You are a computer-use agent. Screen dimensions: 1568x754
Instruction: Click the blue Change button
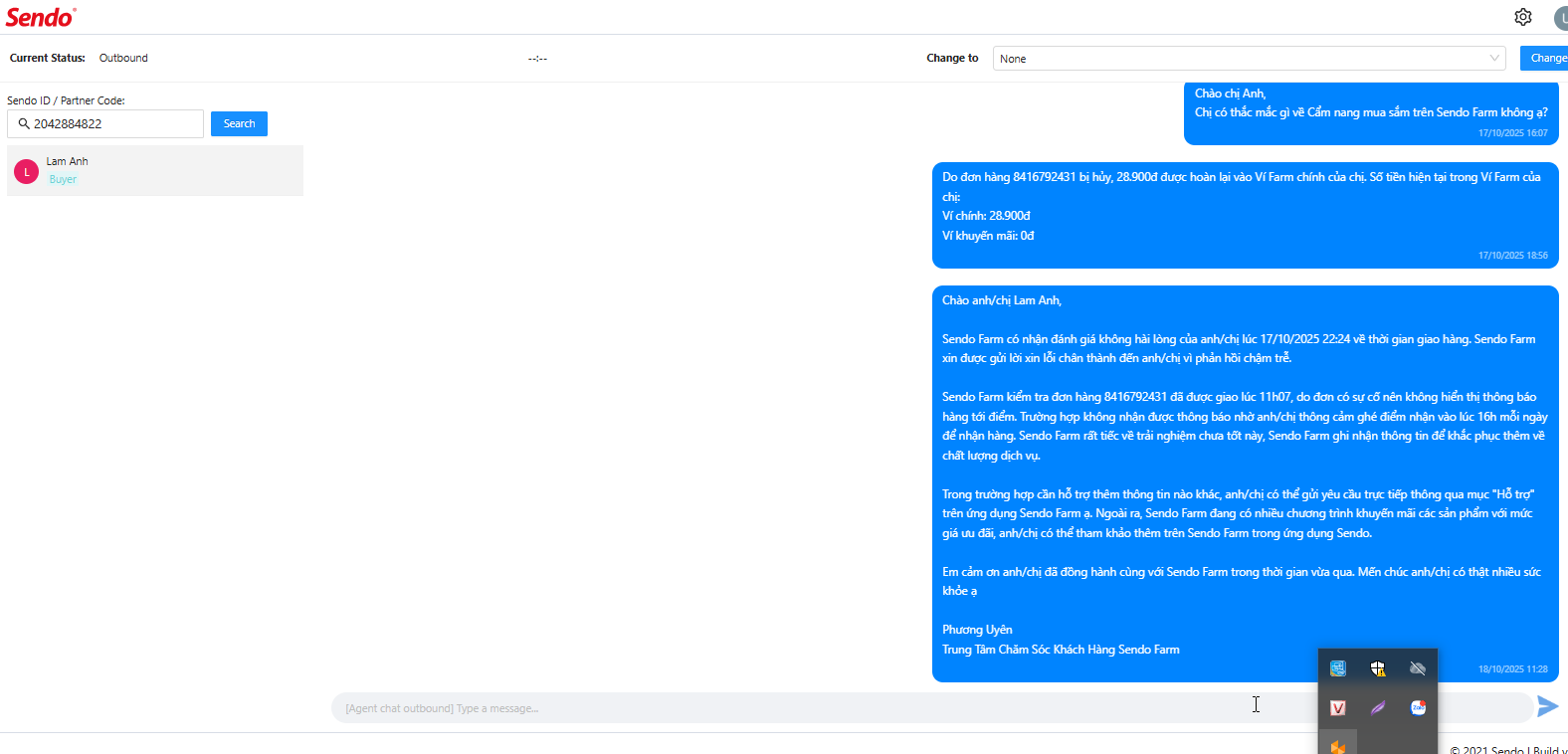[x=1544, y=59]
